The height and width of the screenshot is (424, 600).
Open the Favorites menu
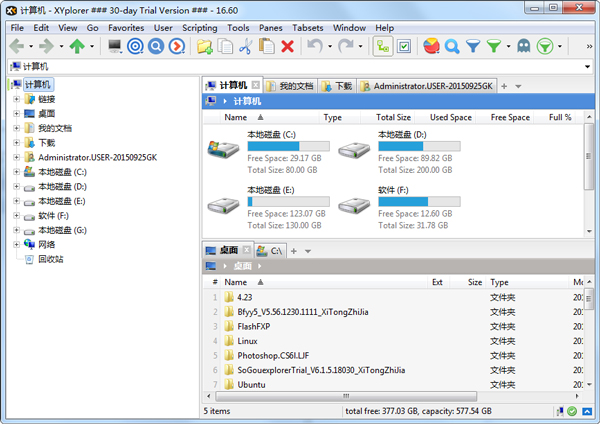click(126, 28)
